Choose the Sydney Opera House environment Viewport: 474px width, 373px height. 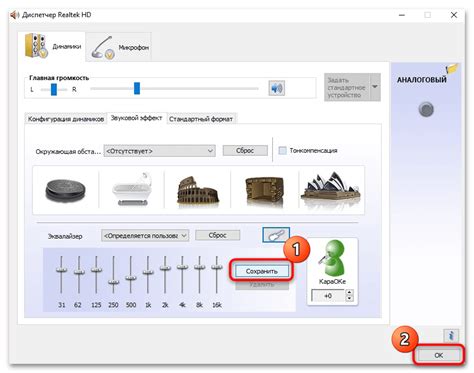[x=331, y=188]
